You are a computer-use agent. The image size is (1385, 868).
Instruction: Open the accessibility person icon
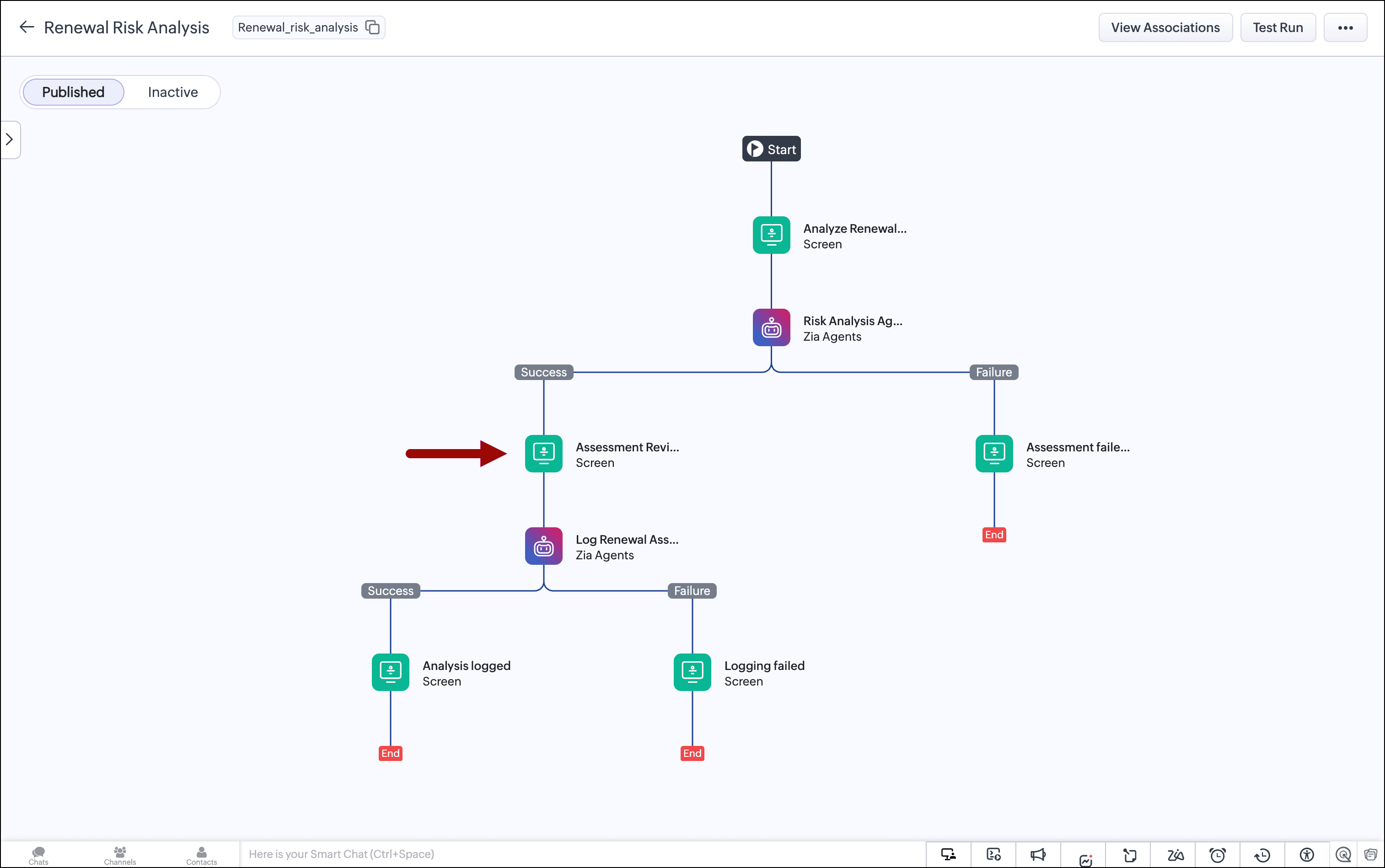[1307, 855]
